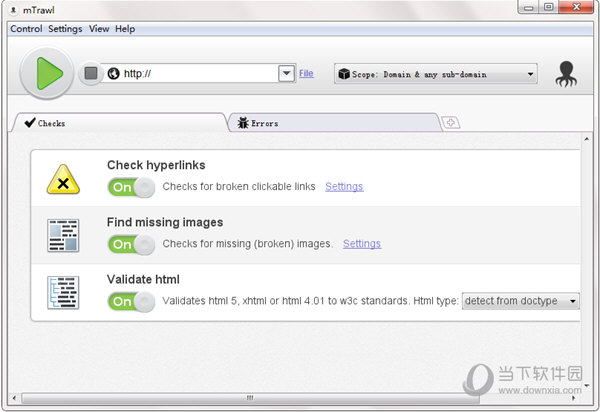Click the horizontal scrollbar right arrow
The image size is (600, 412).
574,398
